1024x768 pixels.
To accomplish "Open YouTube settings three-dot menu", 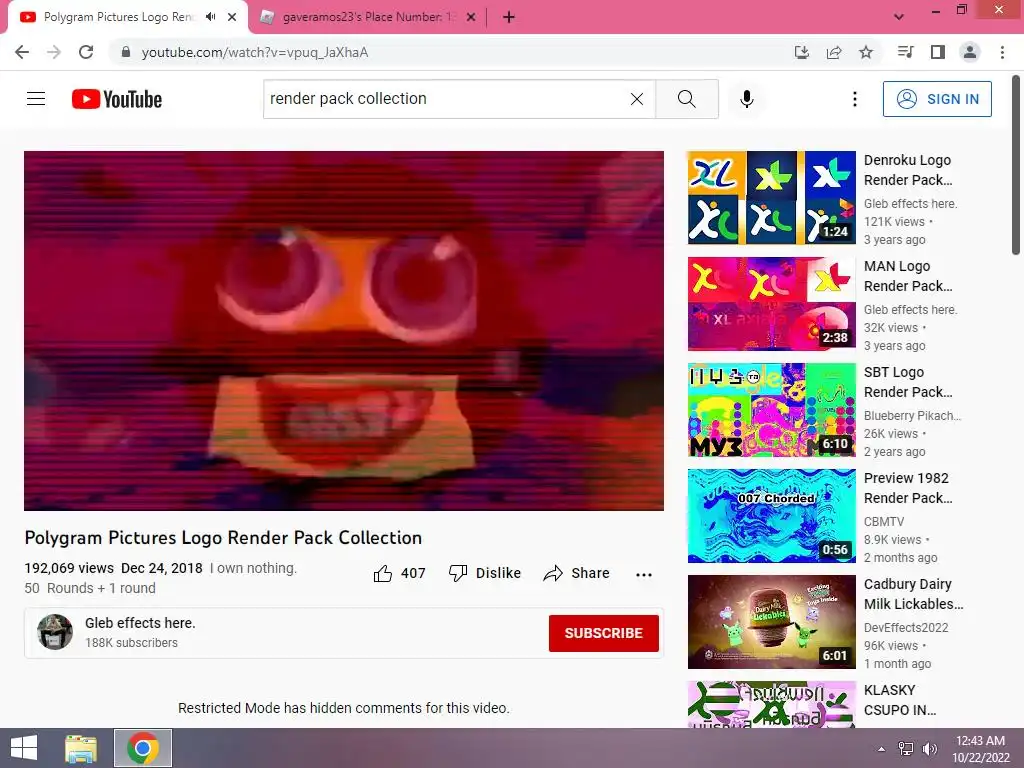I will [x=854, y=99].
